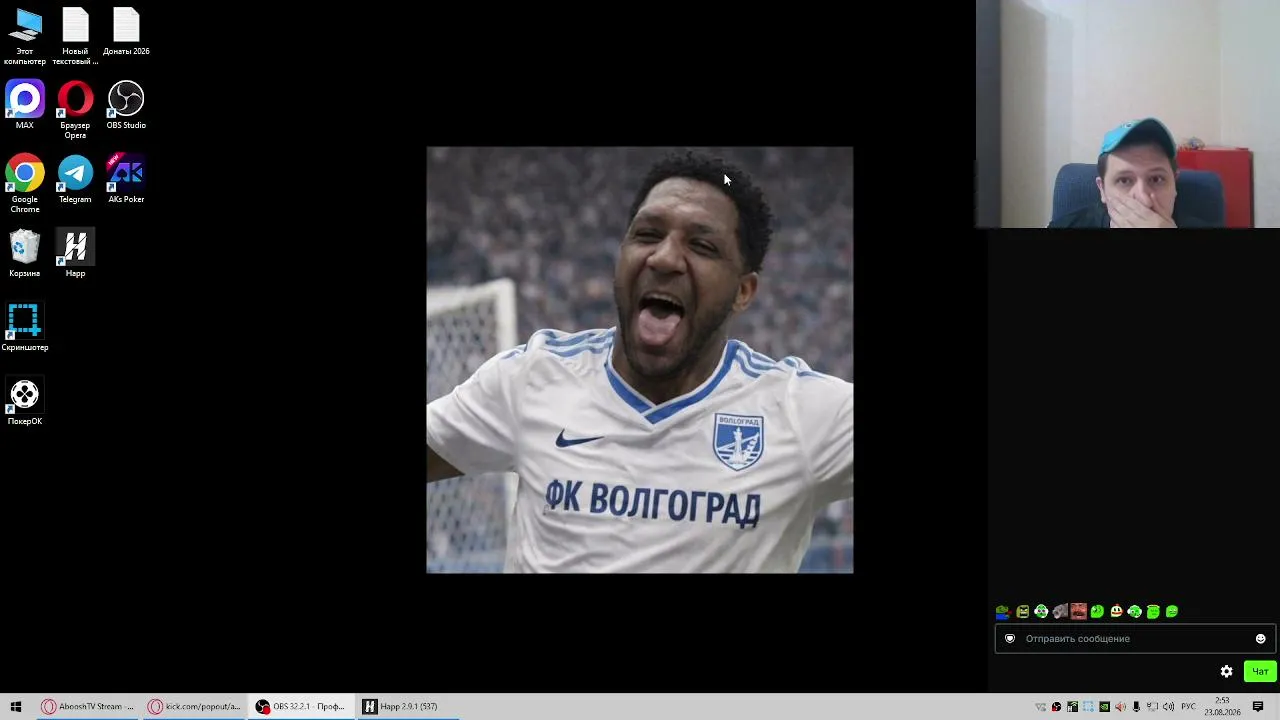This screenshot has height=720, width=1280.
Task: Open the Windows Start menu
Action: [16, 706]
